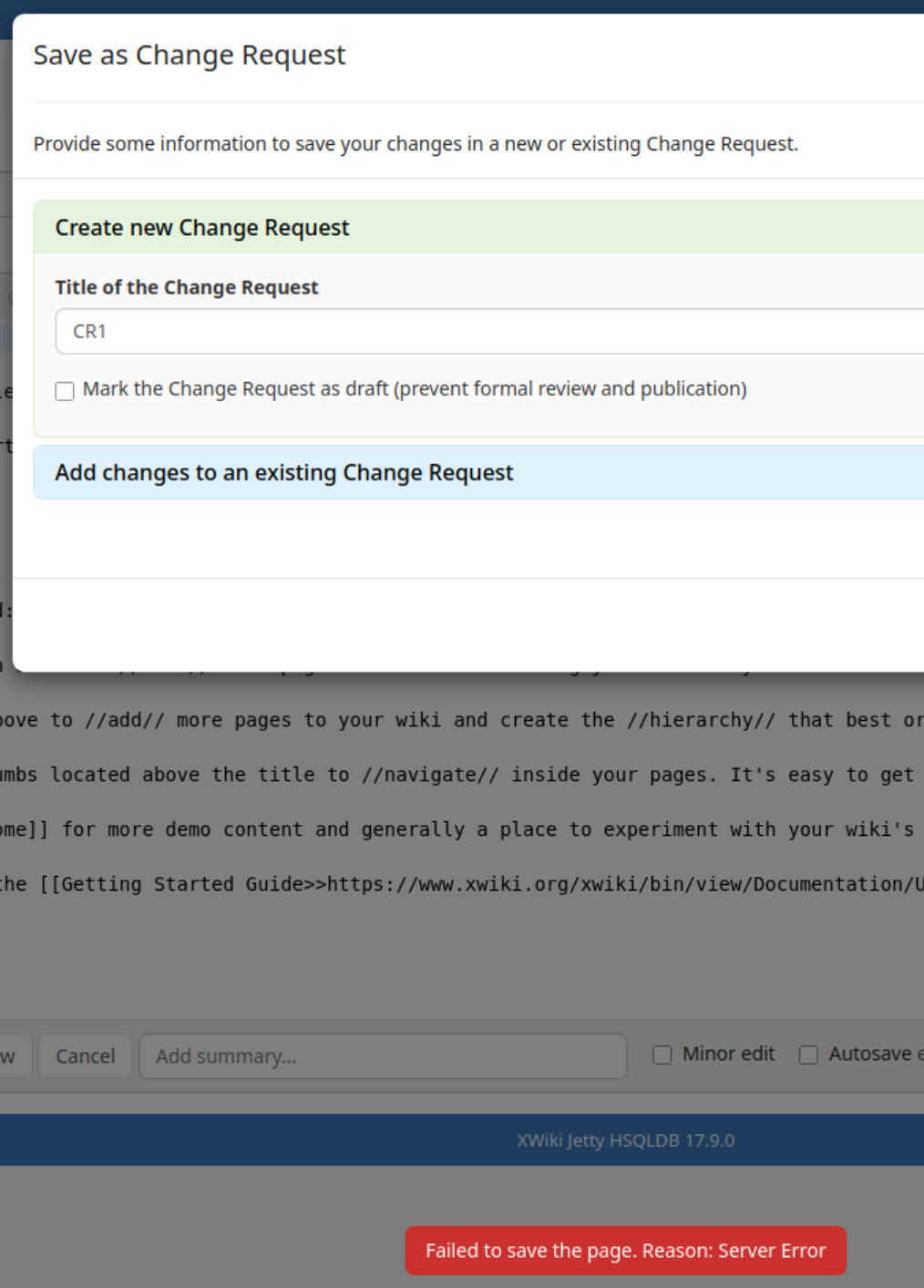Click the editor line mentioning //navigate//

(x=456, y=775)
